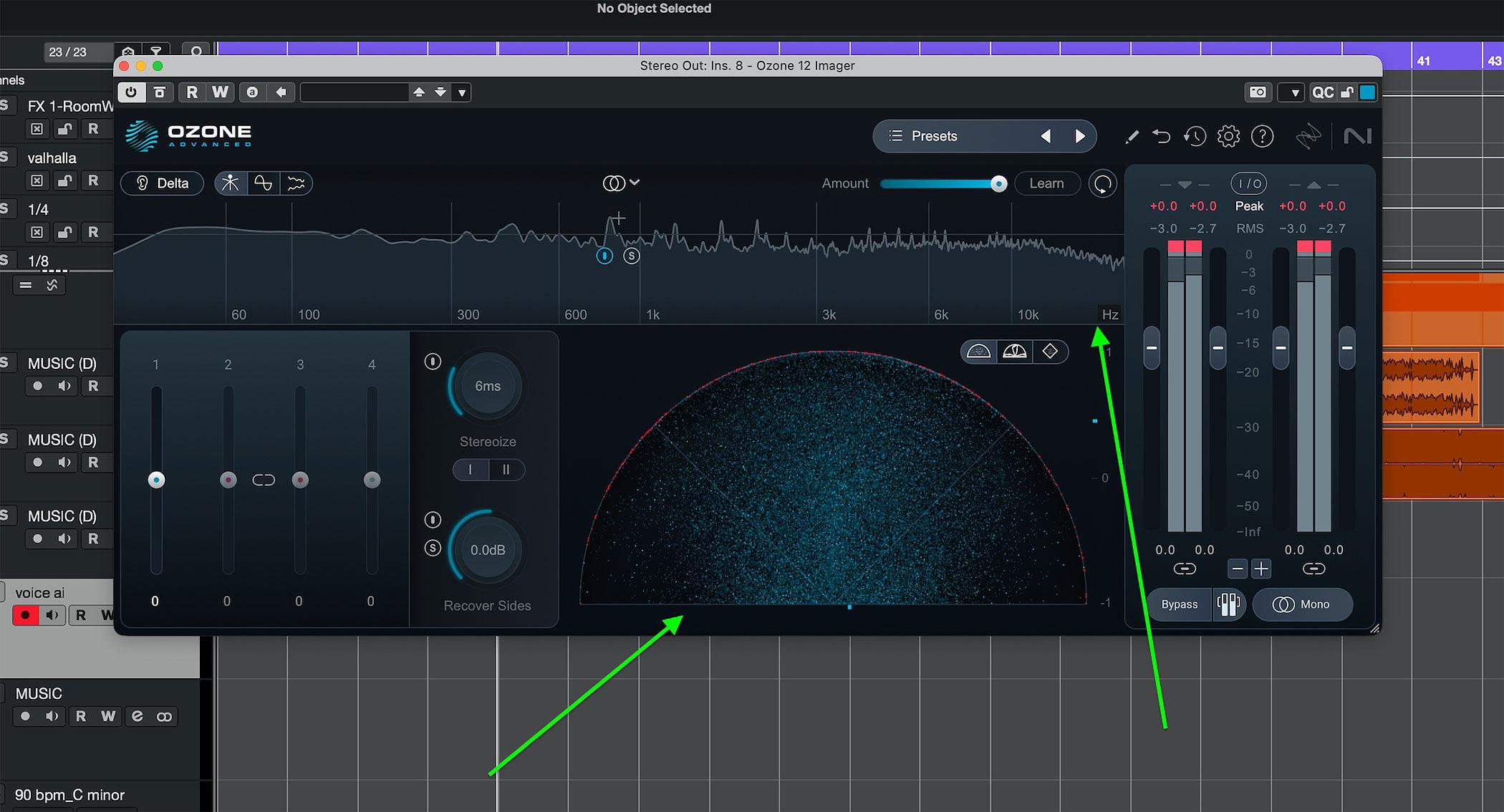Toggle Recover Sides power button

click(x=433, y=519)
